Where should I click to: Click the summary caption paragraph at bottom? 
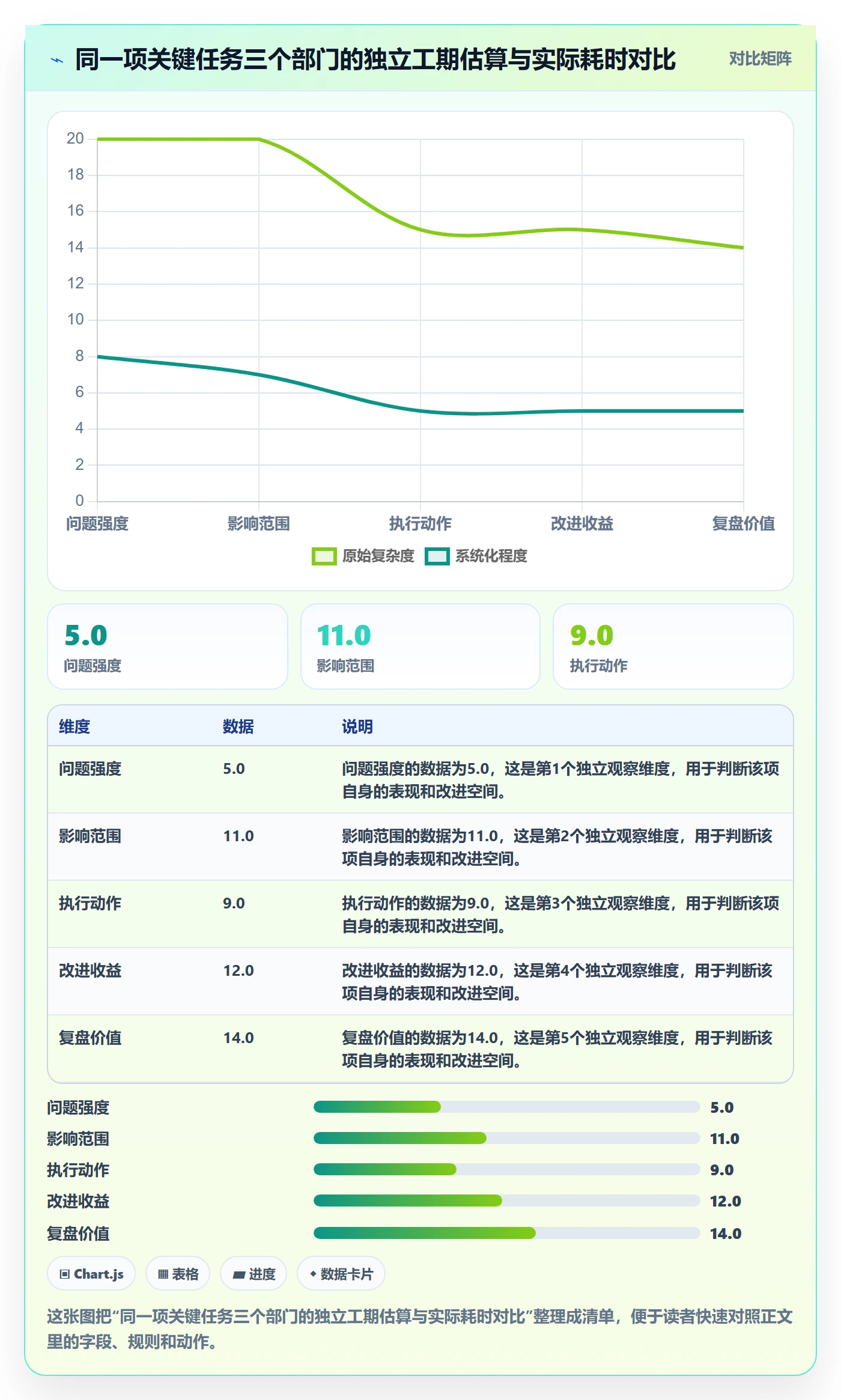(x=420, y=1329)
